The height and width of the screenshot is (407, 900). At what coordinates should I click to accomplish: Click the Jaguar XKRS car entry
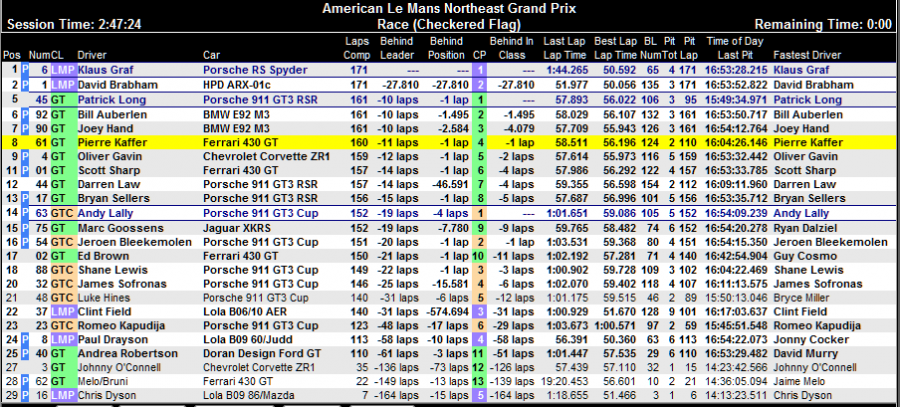[236, 228]
